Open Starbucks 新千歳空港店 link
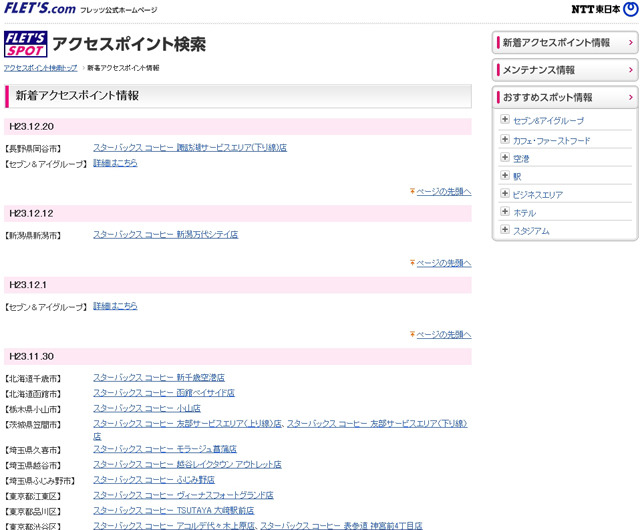 [x=159, y=377]
